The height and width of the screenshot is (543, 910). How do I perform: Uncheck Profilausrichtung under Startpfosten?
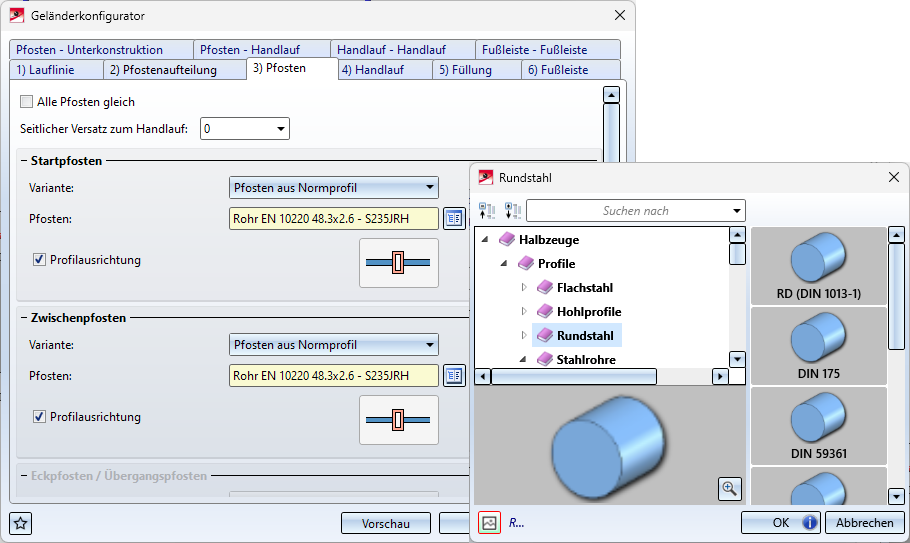(39, 260)
